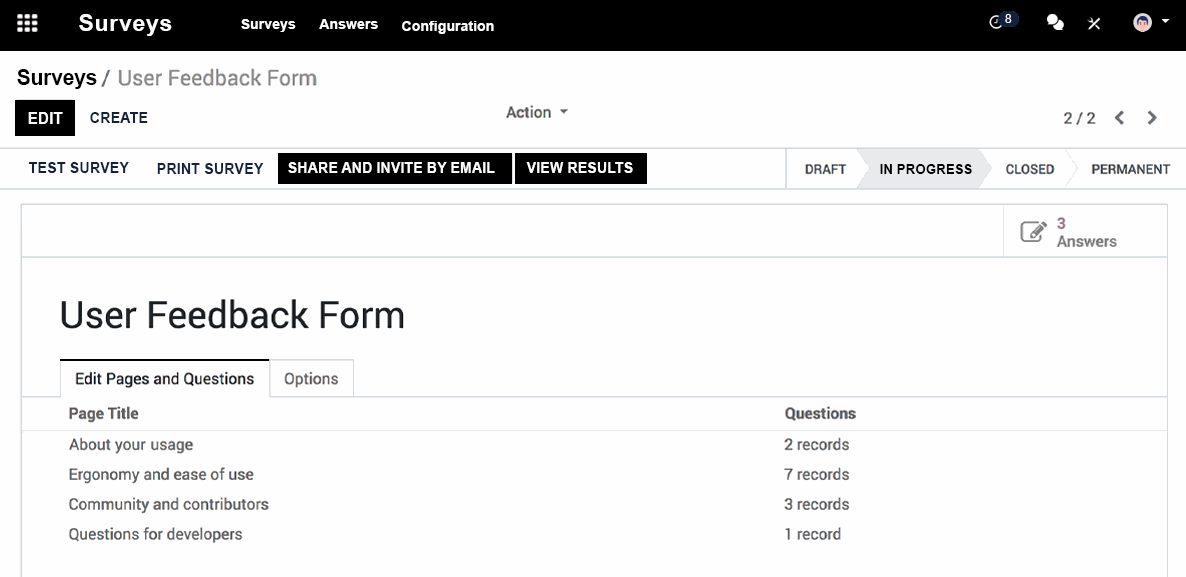Image resolution: width=1186 pixels, height=577 pixels.
Task: Open the Configuration menu
Action: pos(447,26)
